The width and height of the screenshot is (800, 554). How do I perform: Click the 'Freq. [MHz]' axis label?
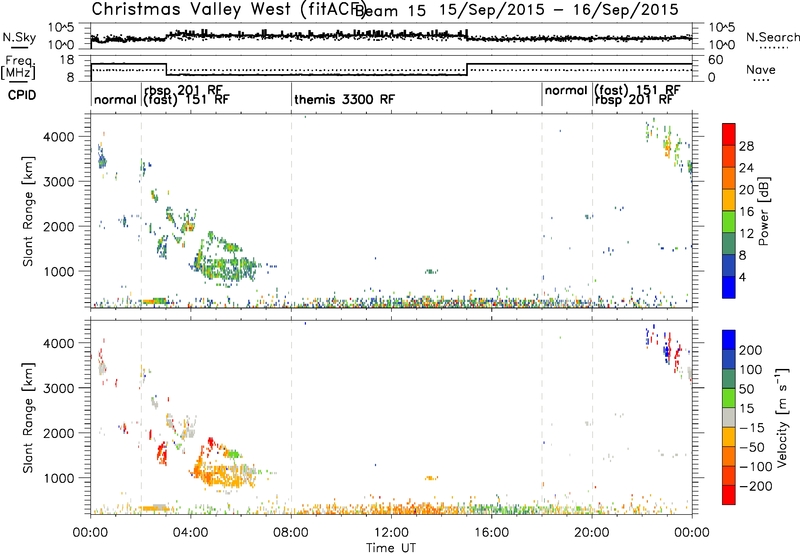click(18, 67)
